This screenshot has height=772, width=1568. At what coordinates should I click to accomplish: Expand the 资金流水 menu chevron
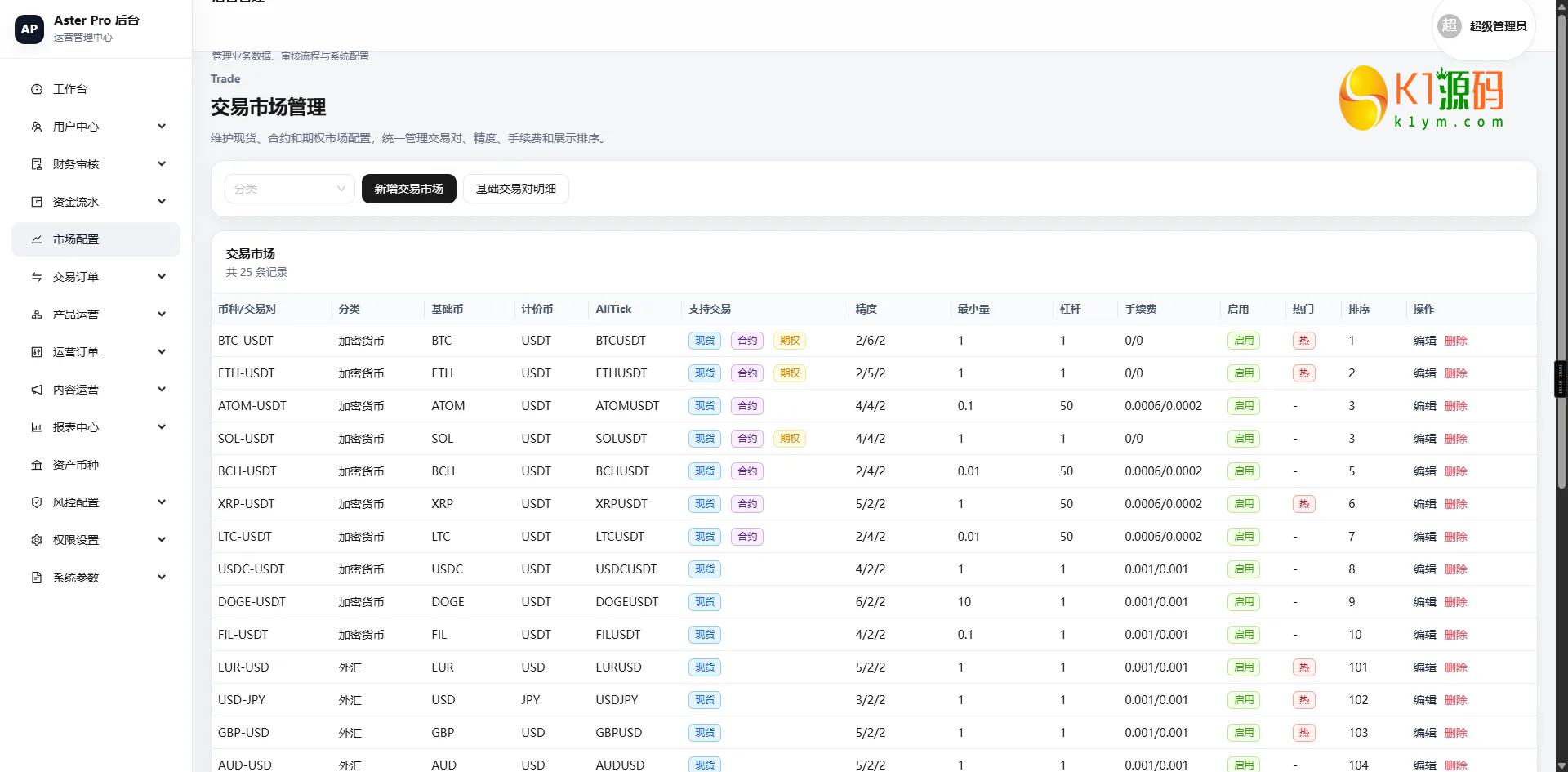162,202
